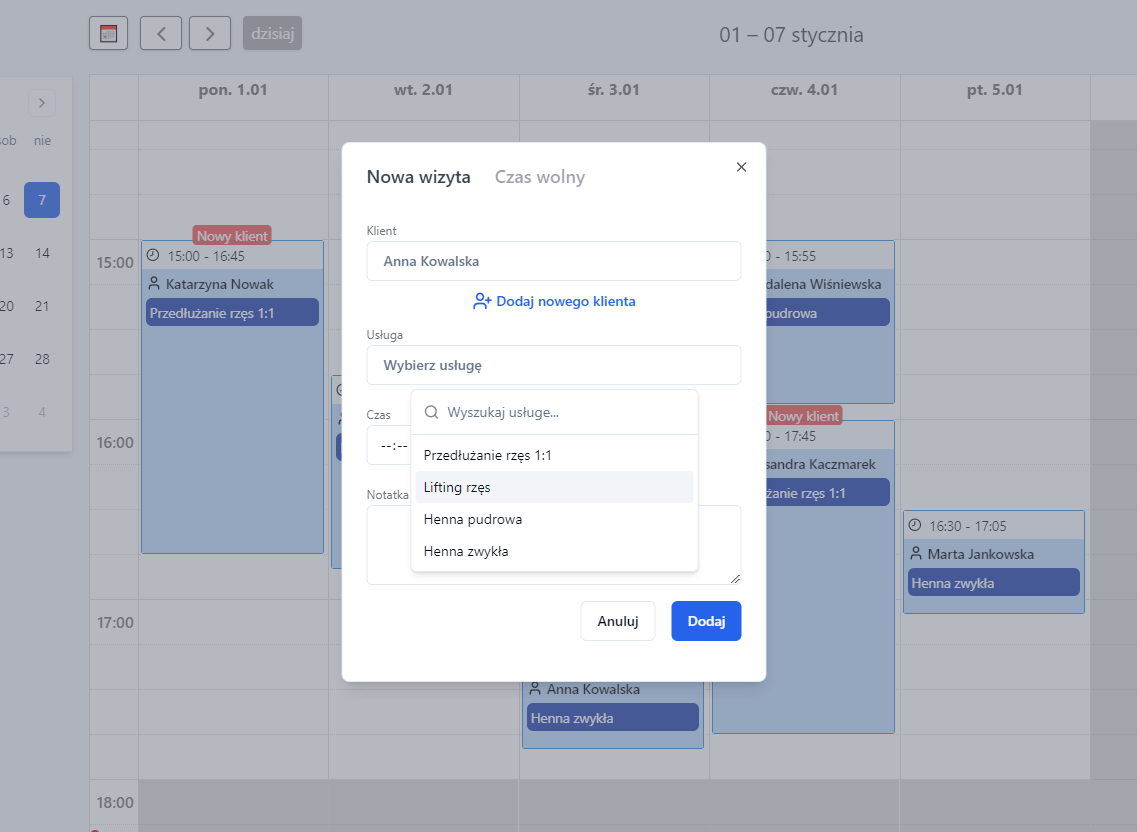Advance mini calendar to next month
Image resolution: width=1137 pixels, height=832 pixels.
coord(42,103)
